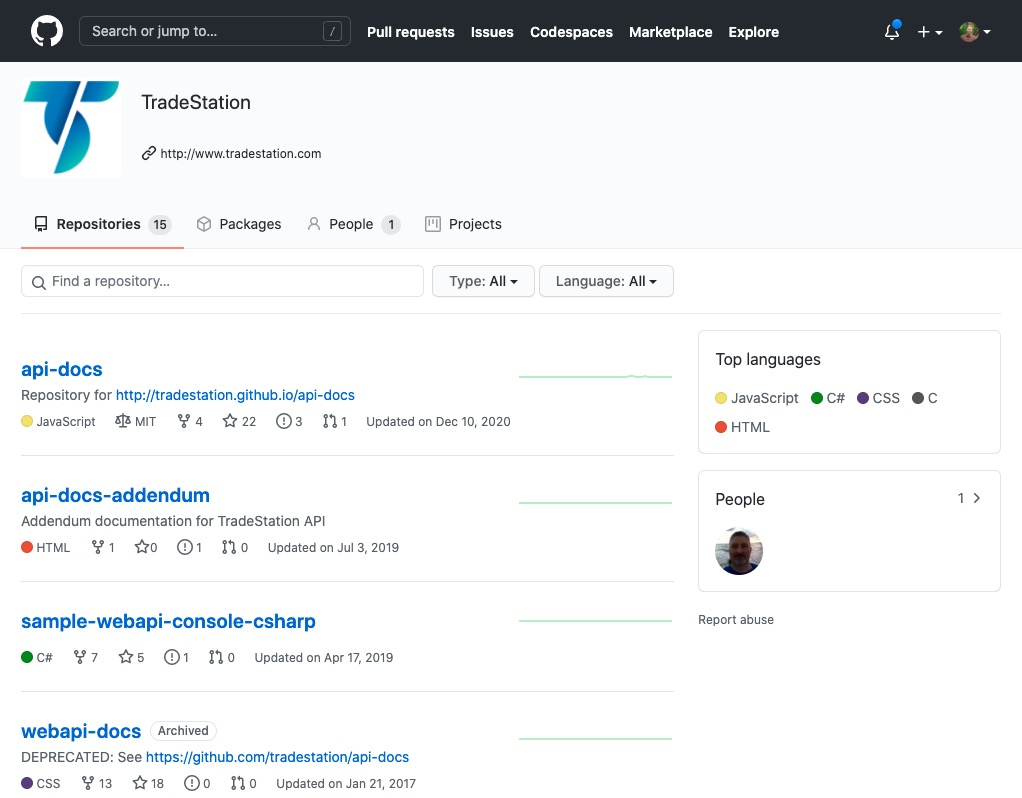
Task: Click the GitHub Octocat logo
Action: coord(46,31)
